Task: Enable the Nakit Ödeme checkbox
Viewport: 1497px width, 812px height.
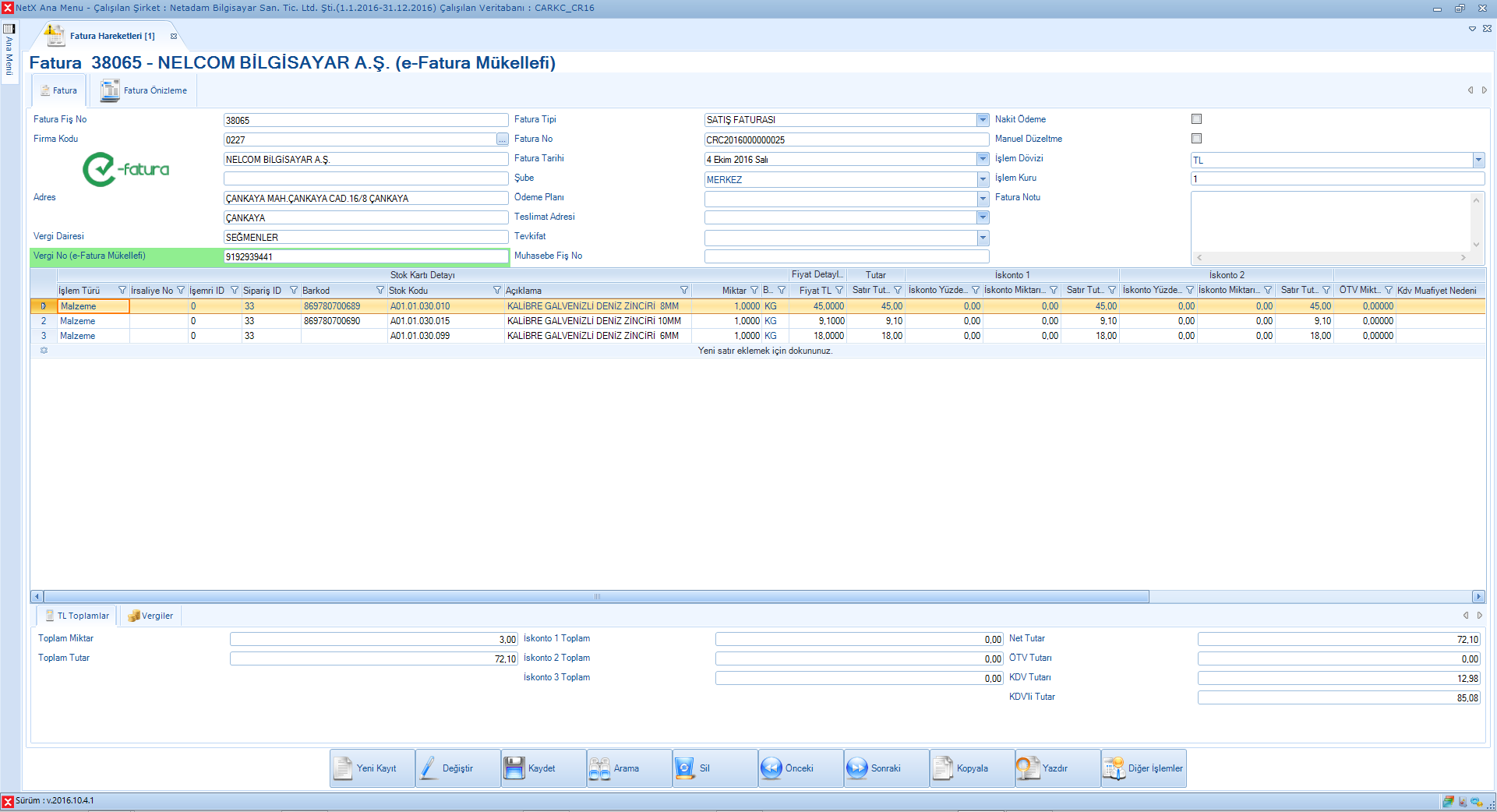Action: click(1196, 119)
